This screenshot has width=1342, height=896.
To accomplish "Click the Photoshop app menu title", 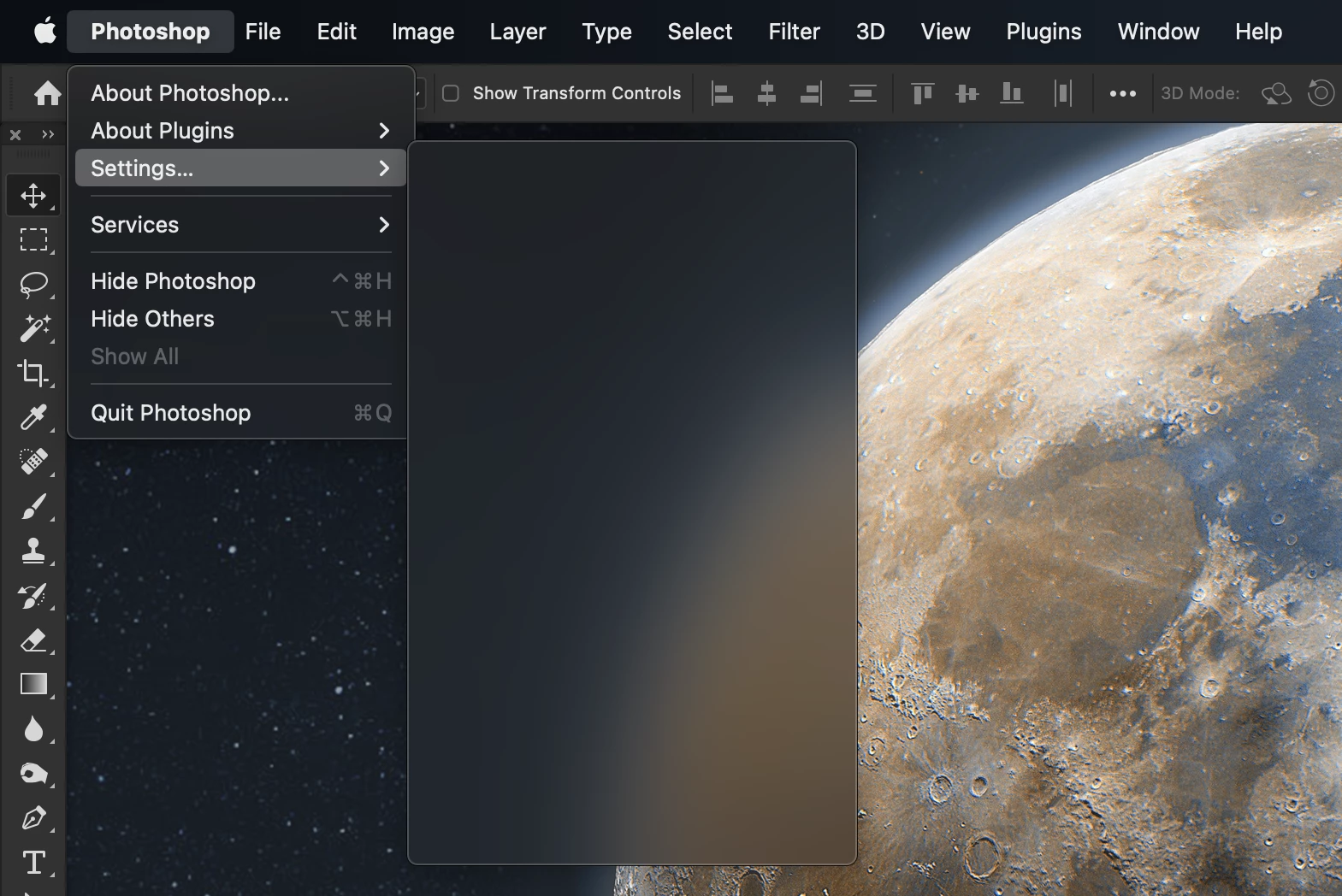I will (x=151, y=32).
